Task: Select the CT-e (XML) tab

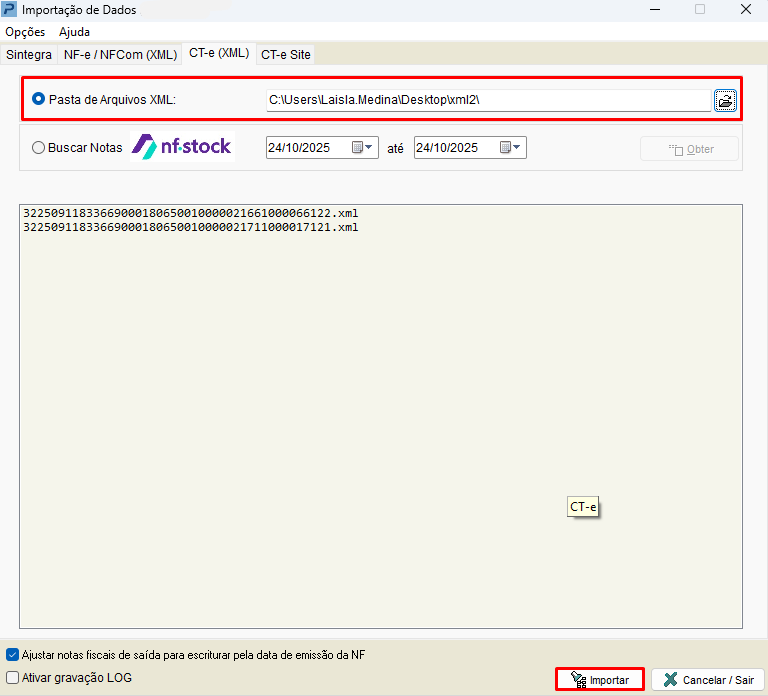Action: 219,53
